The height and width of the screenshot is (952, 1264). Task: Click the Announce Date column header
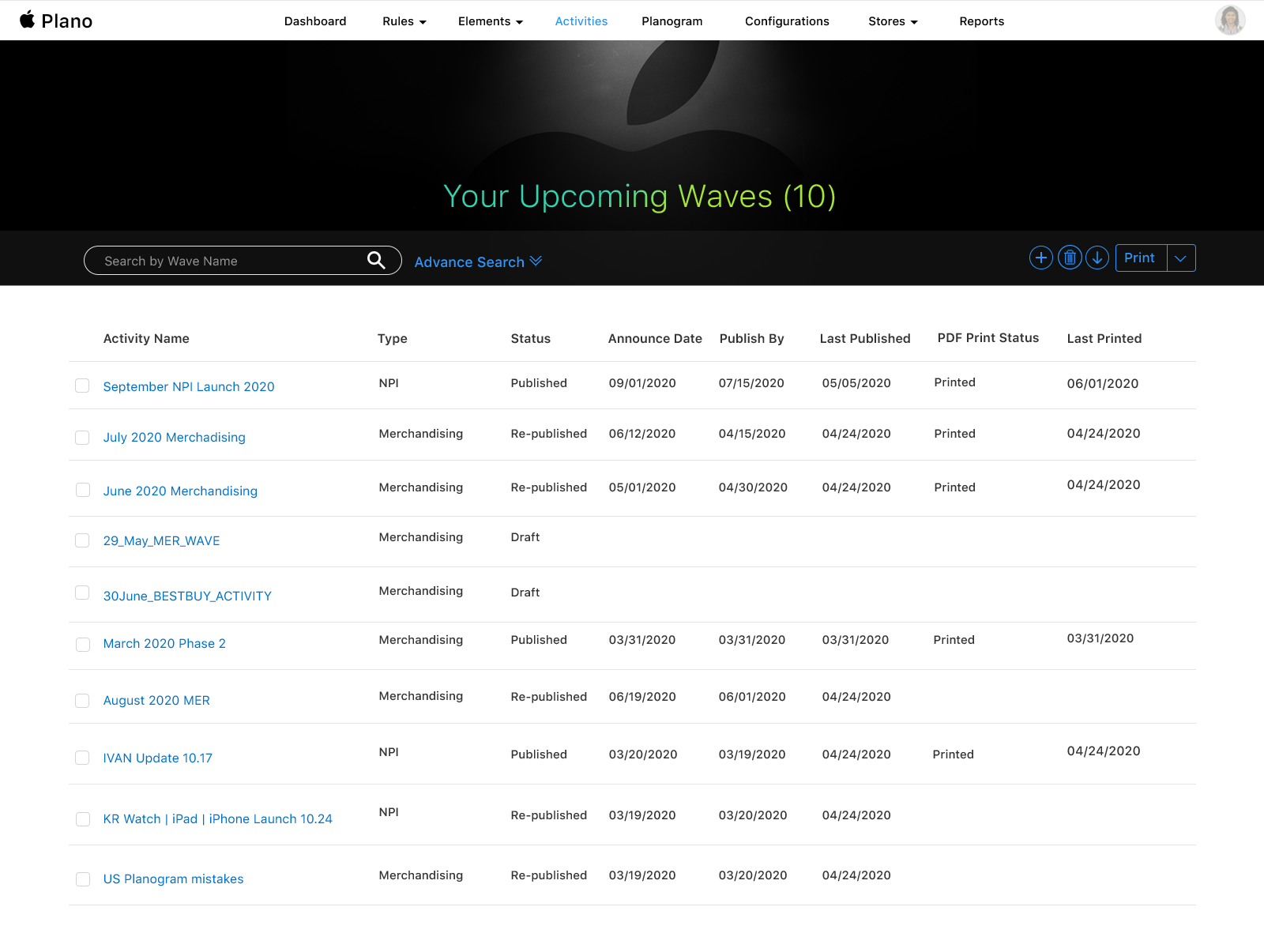pos(655,338)
